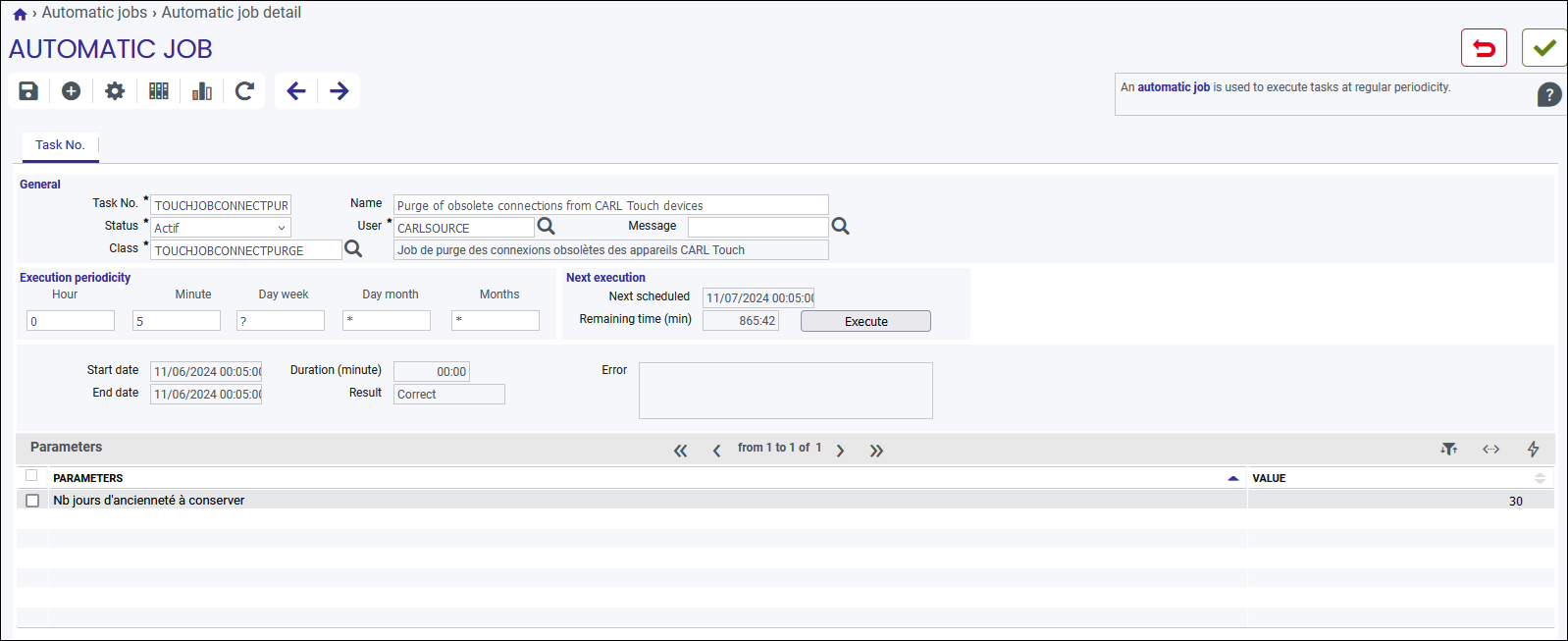Follow the automatic job help link
The width and height of the screenshot is (1568, 641).
(1174, 87)
